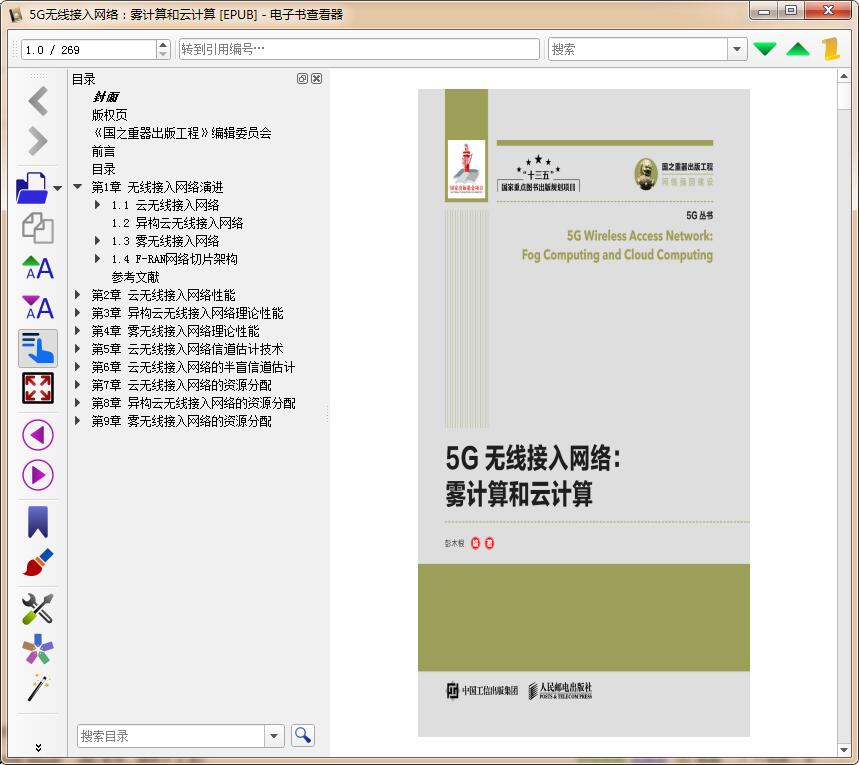Open an ebook with the folder icon

32,187
